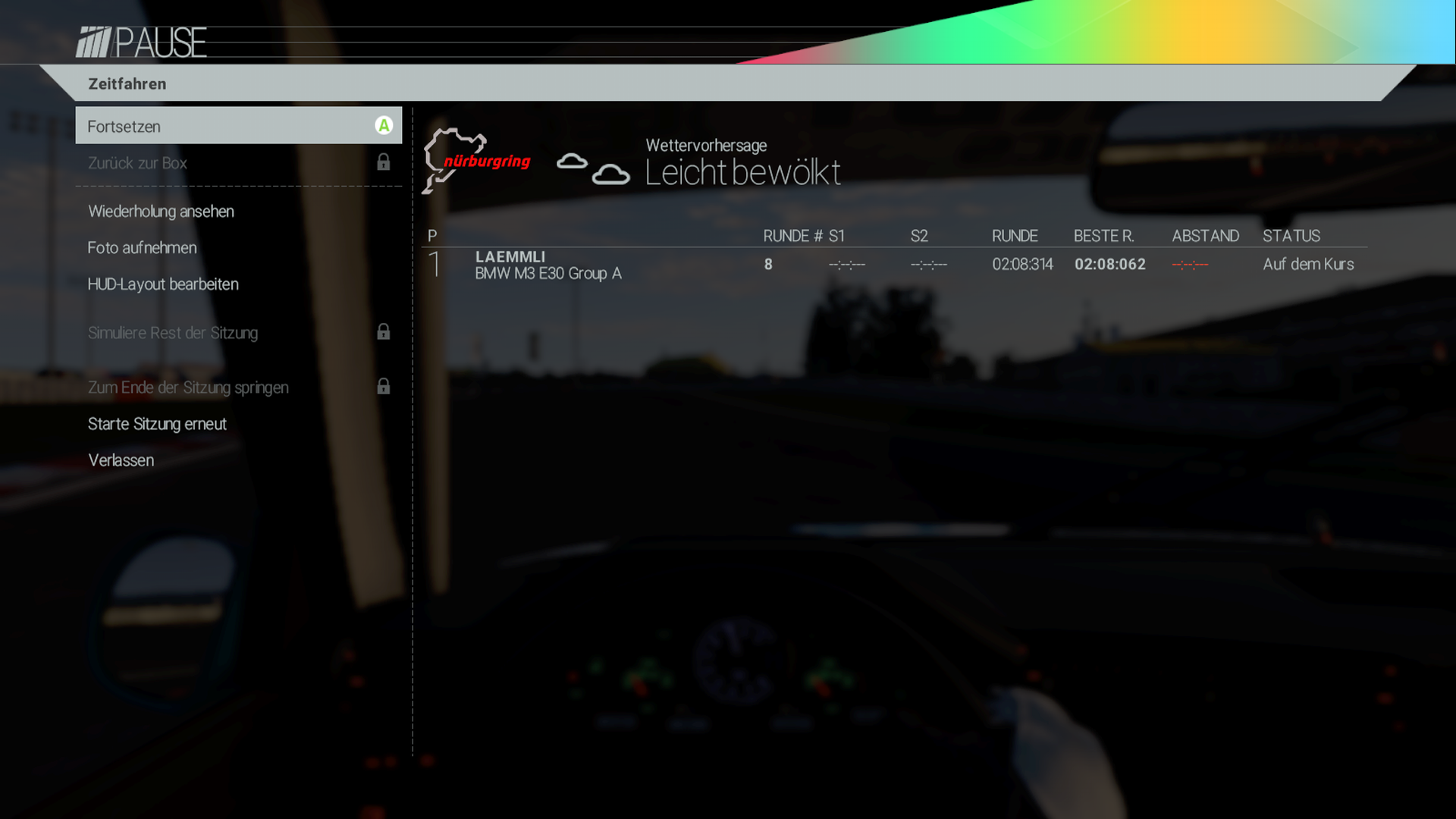Click the S2 column header
The height and width of the screenshot is (819, 1456).
(x=919, y=236)
